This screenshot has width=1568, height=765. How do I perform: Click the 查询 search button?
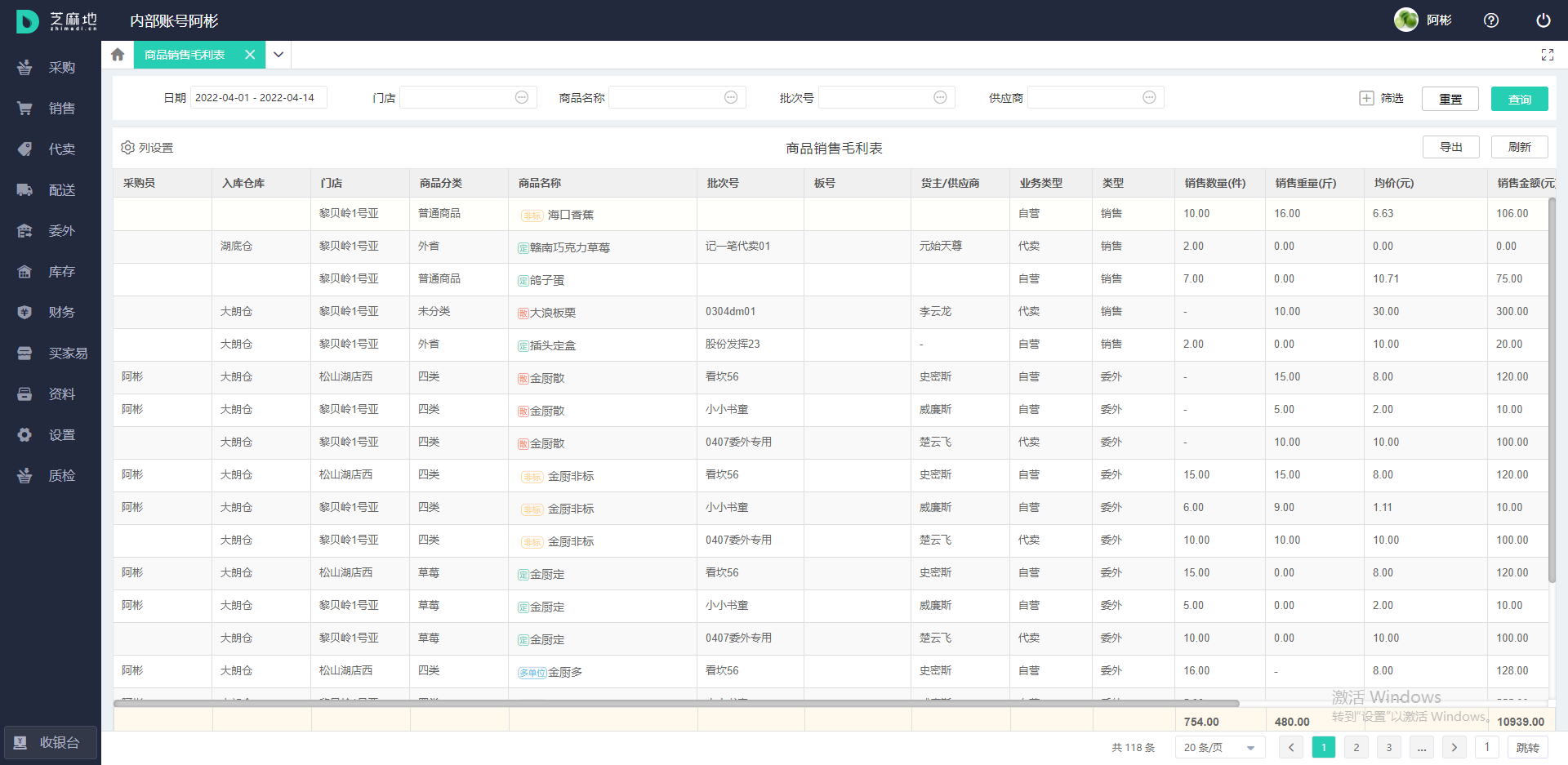pyautogui.click(x=1520, y=99)
